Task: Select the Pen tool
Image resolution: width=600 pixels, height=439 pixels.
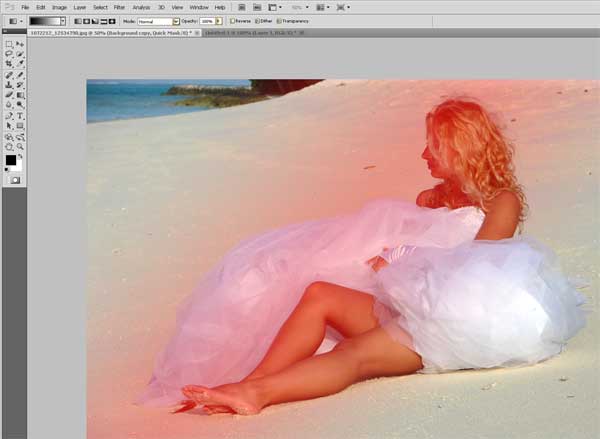Action: (9, 116)
